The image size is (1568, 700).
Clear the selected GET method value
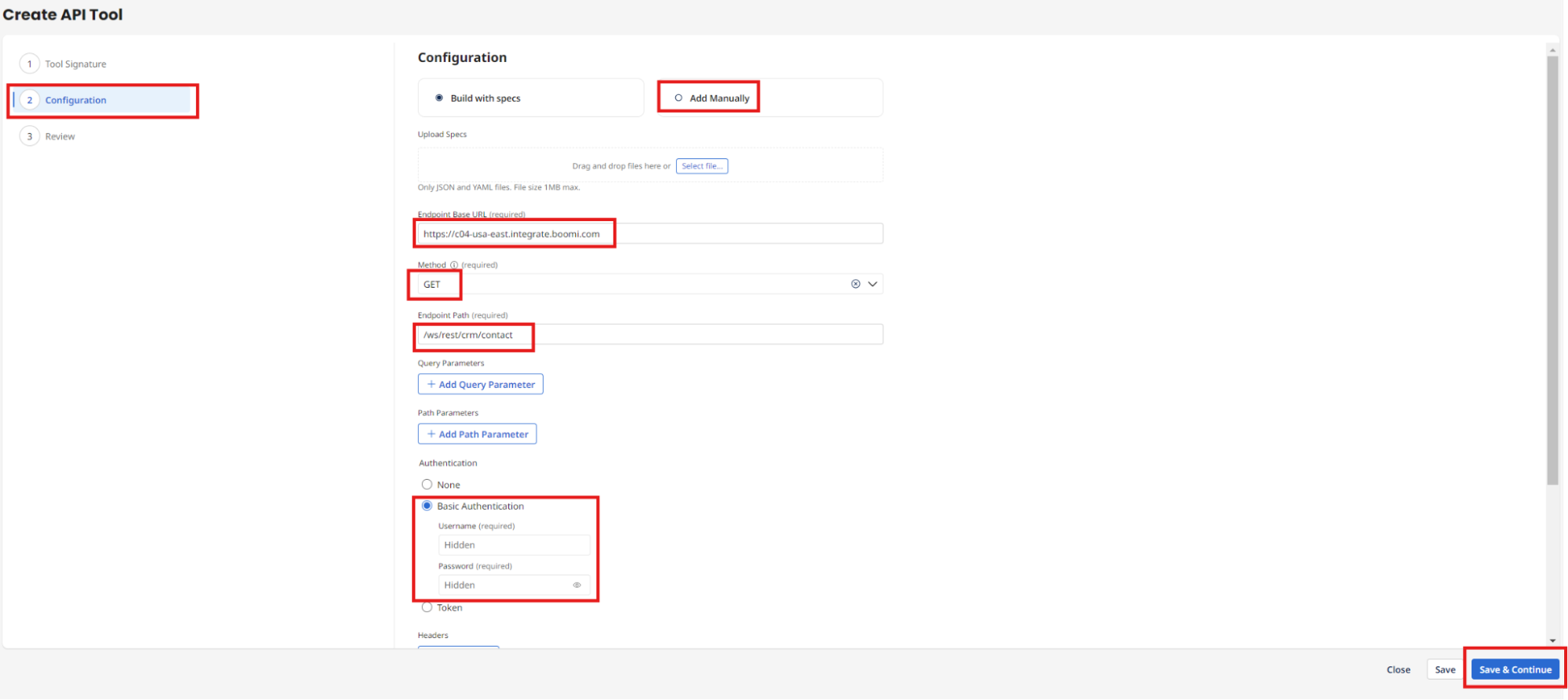[x=855, y=284]
